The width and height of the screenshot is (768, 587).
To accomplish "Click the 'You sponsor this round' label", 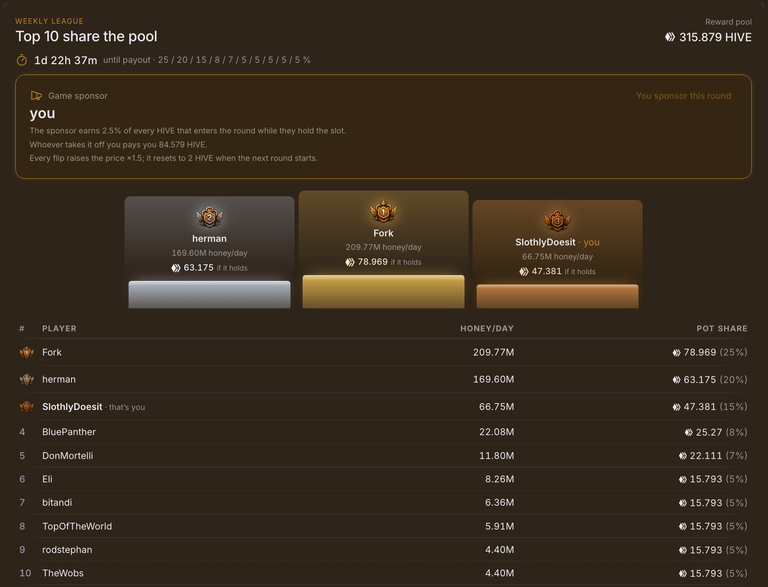I will click(x=683, y=96).
